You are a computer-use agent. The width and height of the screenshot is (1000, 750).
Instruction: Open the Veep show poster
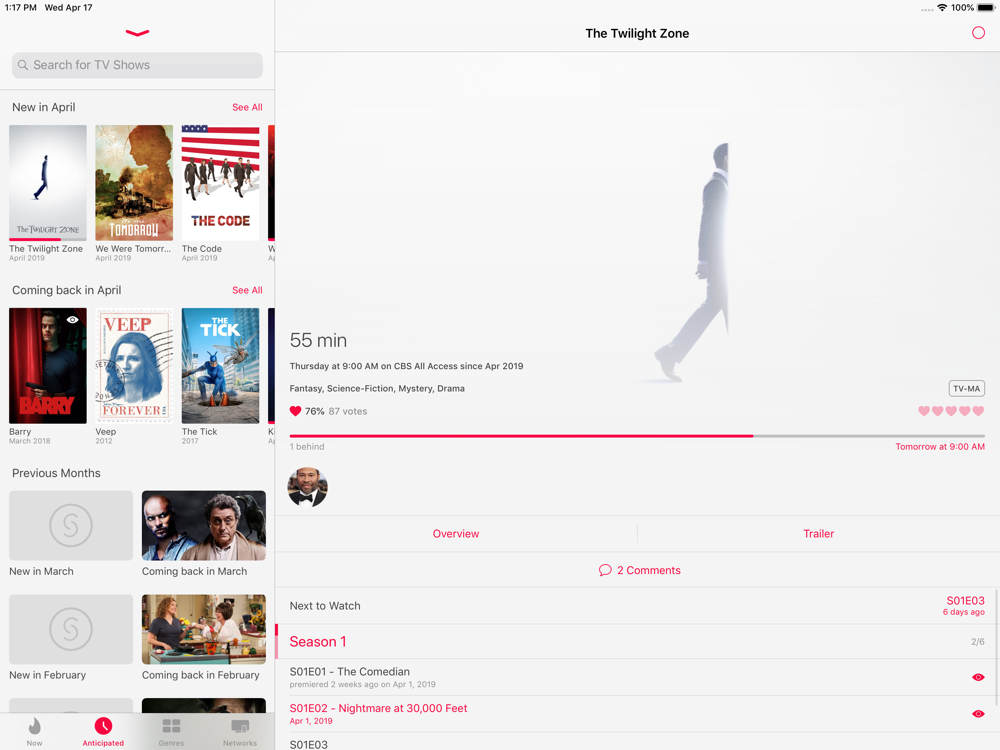[134, 365]
